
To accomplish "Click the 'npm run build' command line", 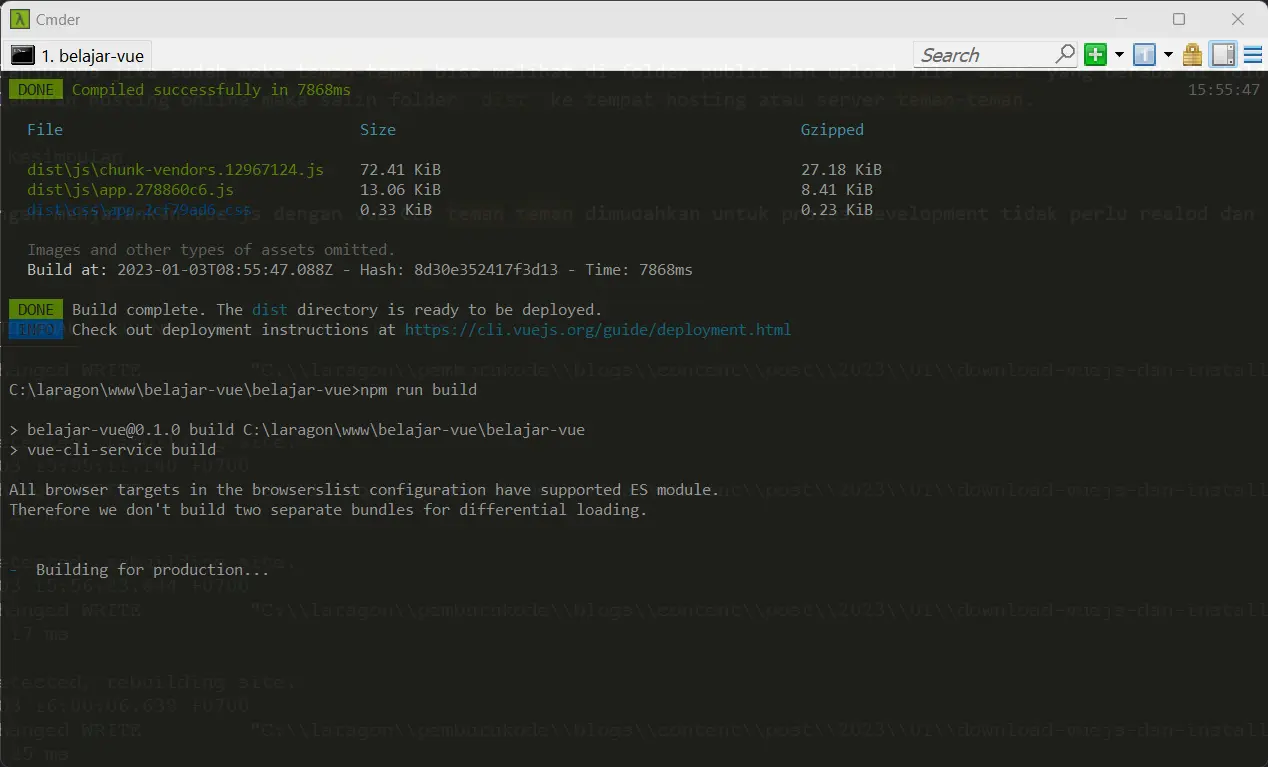I will coord(243,390).
